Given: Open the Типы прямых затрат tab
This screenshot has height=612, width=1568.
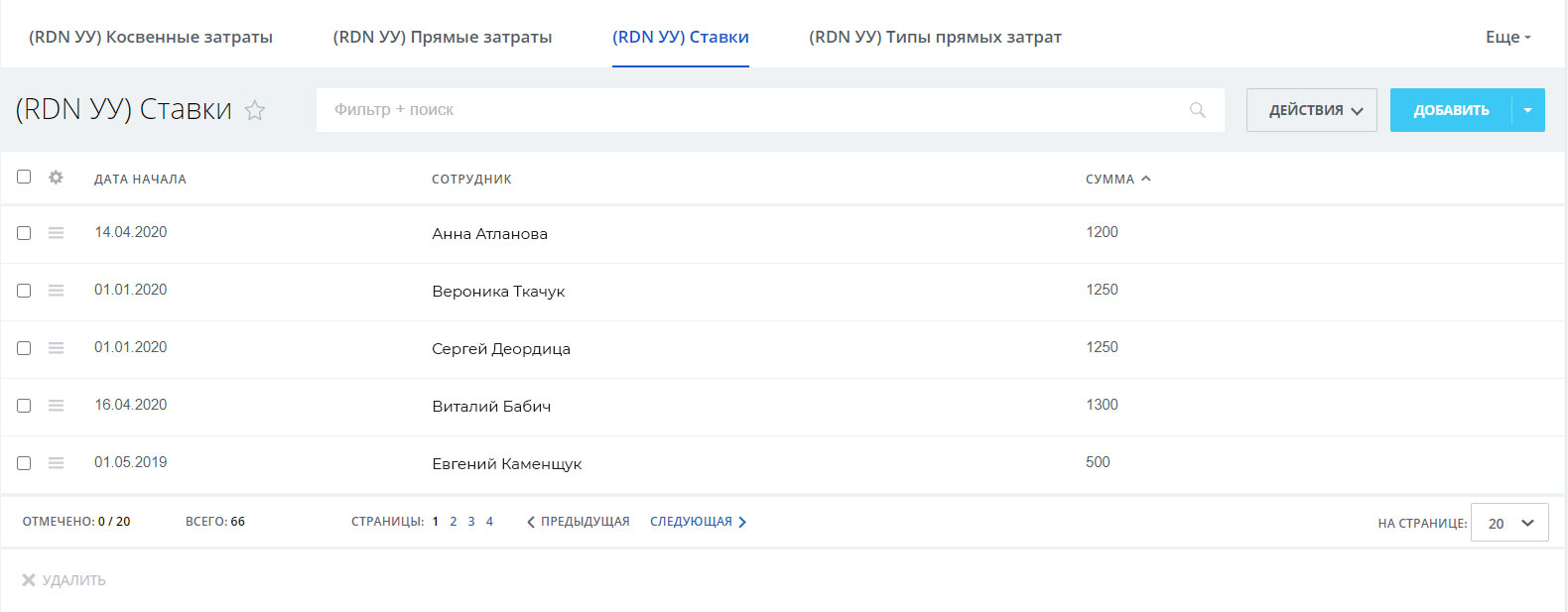Looking at the screenshot, I should click(935, 37).
